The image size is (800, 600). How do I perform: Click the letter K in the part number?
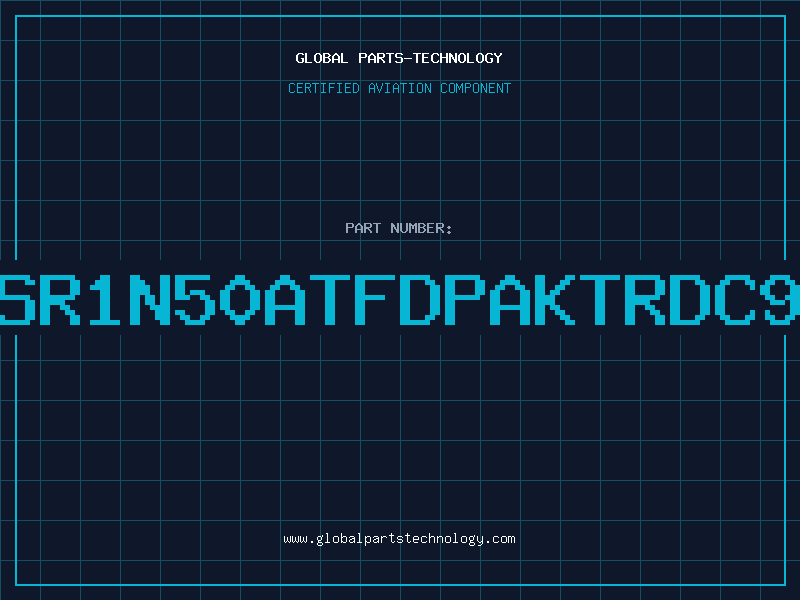point(556,299)
